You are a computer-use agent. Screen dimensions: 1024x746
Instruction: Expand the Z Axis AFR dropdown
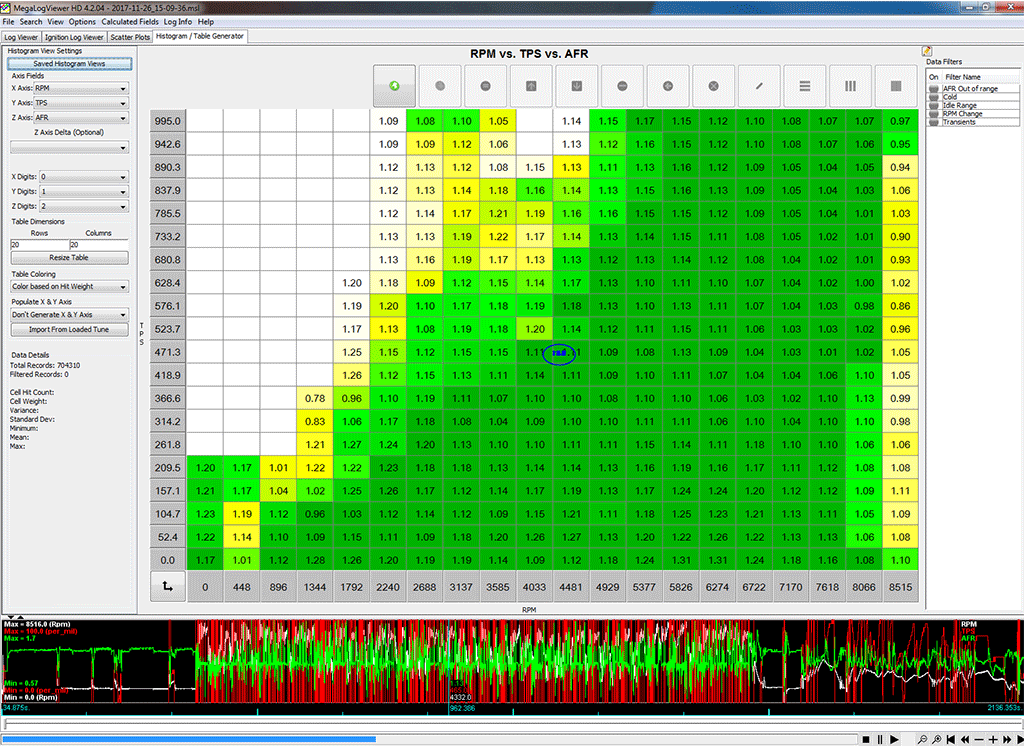pos(81,117)
